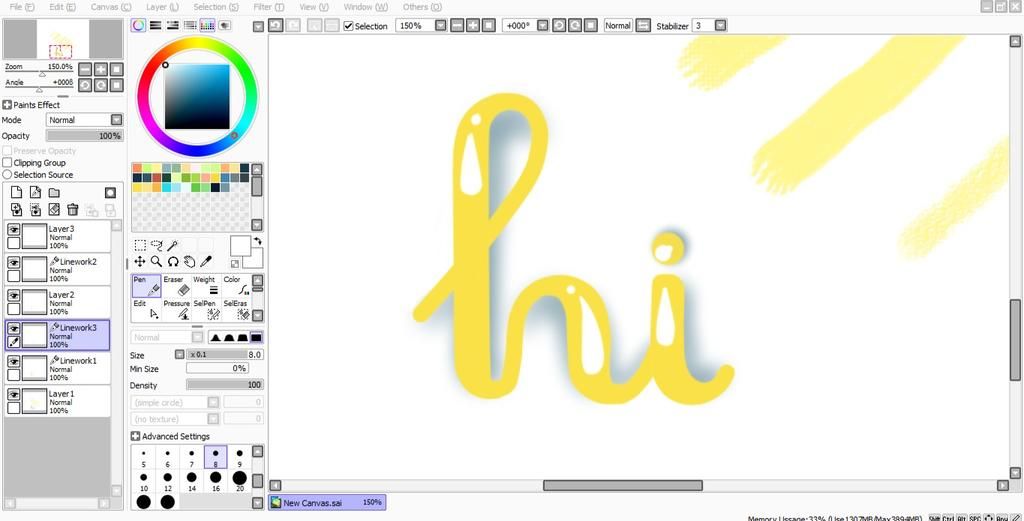This screenshot has height=521, width=1024.
Task: Hide Linework1 layer eye icon
Action: [13, 361]
